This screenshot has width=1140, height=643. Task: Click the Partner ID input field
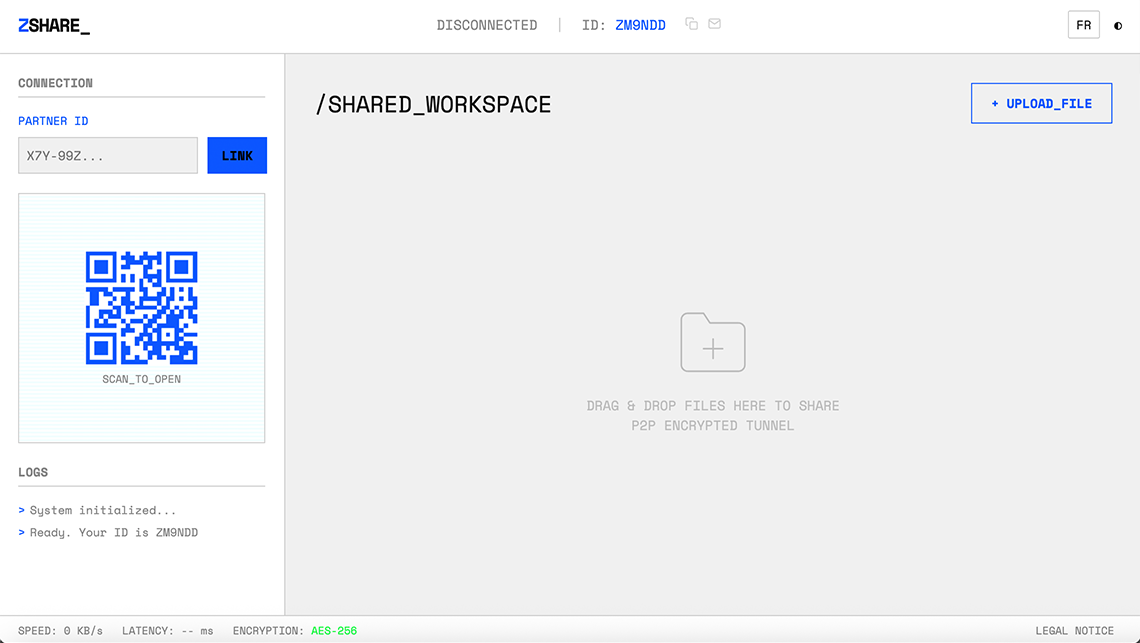click(x=107, y=155)
